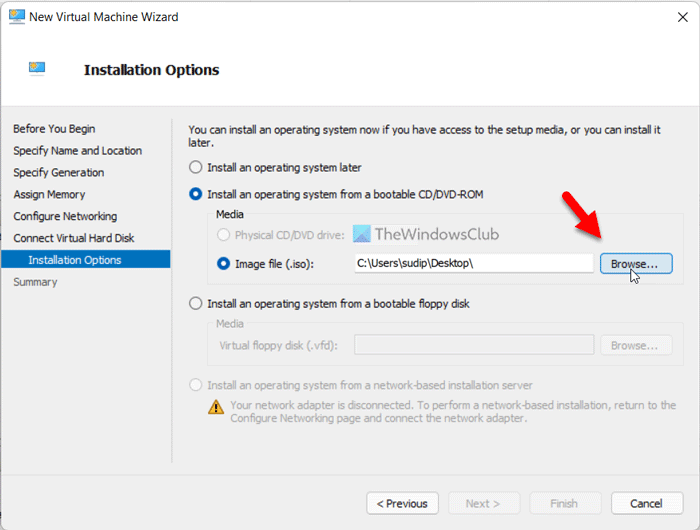The width and height of the screenshot is (700, 530).
Task: Select the Installation Options step in the sidebar
Action: coord(75,261)
